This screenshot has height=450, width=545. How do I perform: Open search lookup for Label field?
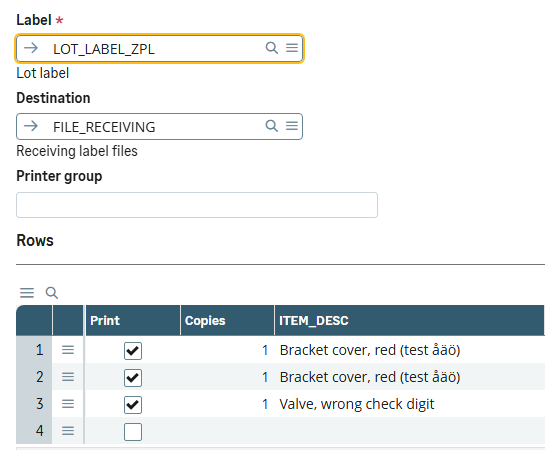coord(272,48)
